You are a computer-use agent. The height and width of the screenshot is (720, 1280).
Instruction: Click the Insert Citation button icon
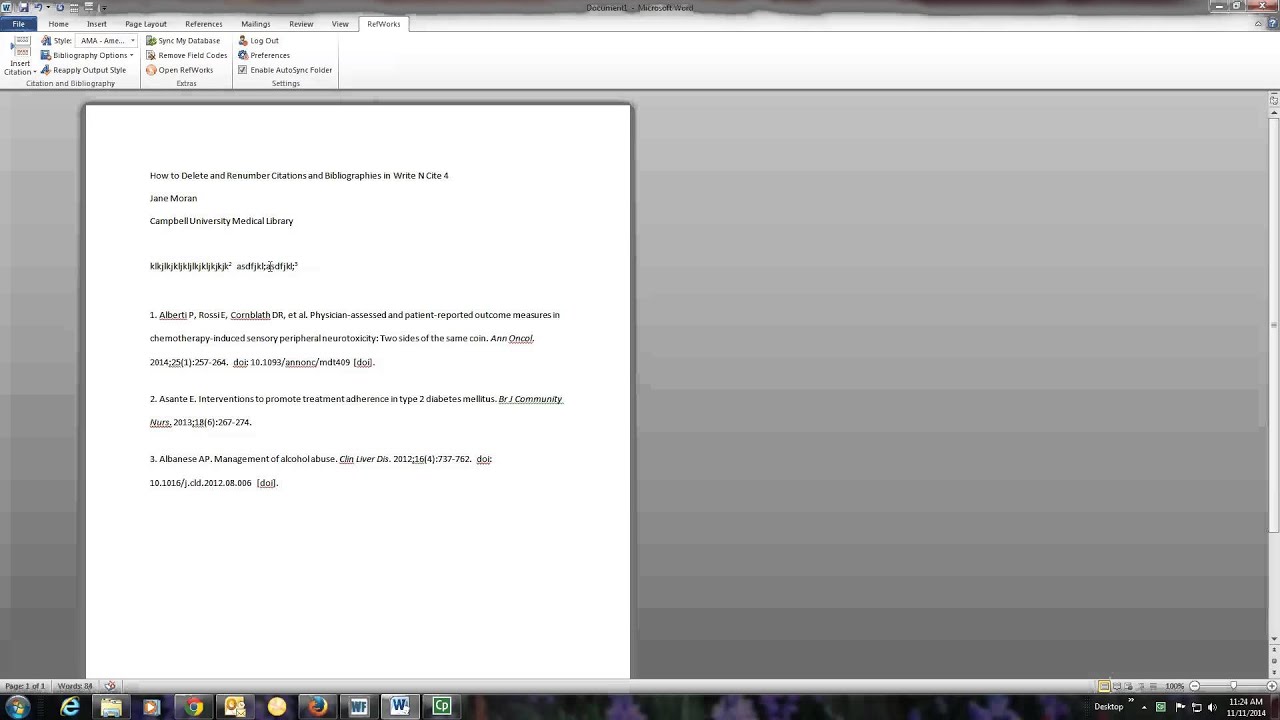click(x=20, y=47)
